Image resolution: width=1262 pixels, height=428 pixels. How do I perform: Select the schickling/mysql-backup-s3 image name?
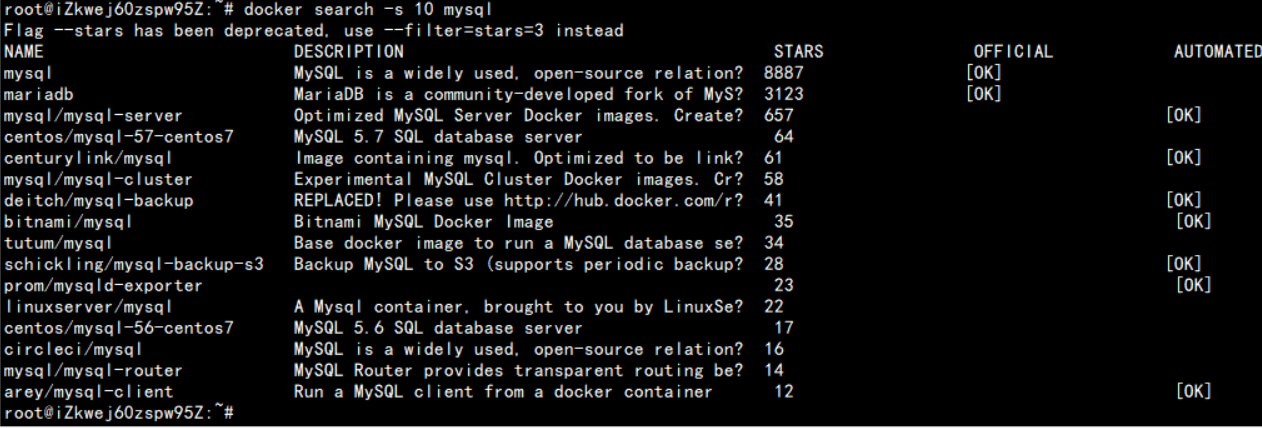(133, 264)
